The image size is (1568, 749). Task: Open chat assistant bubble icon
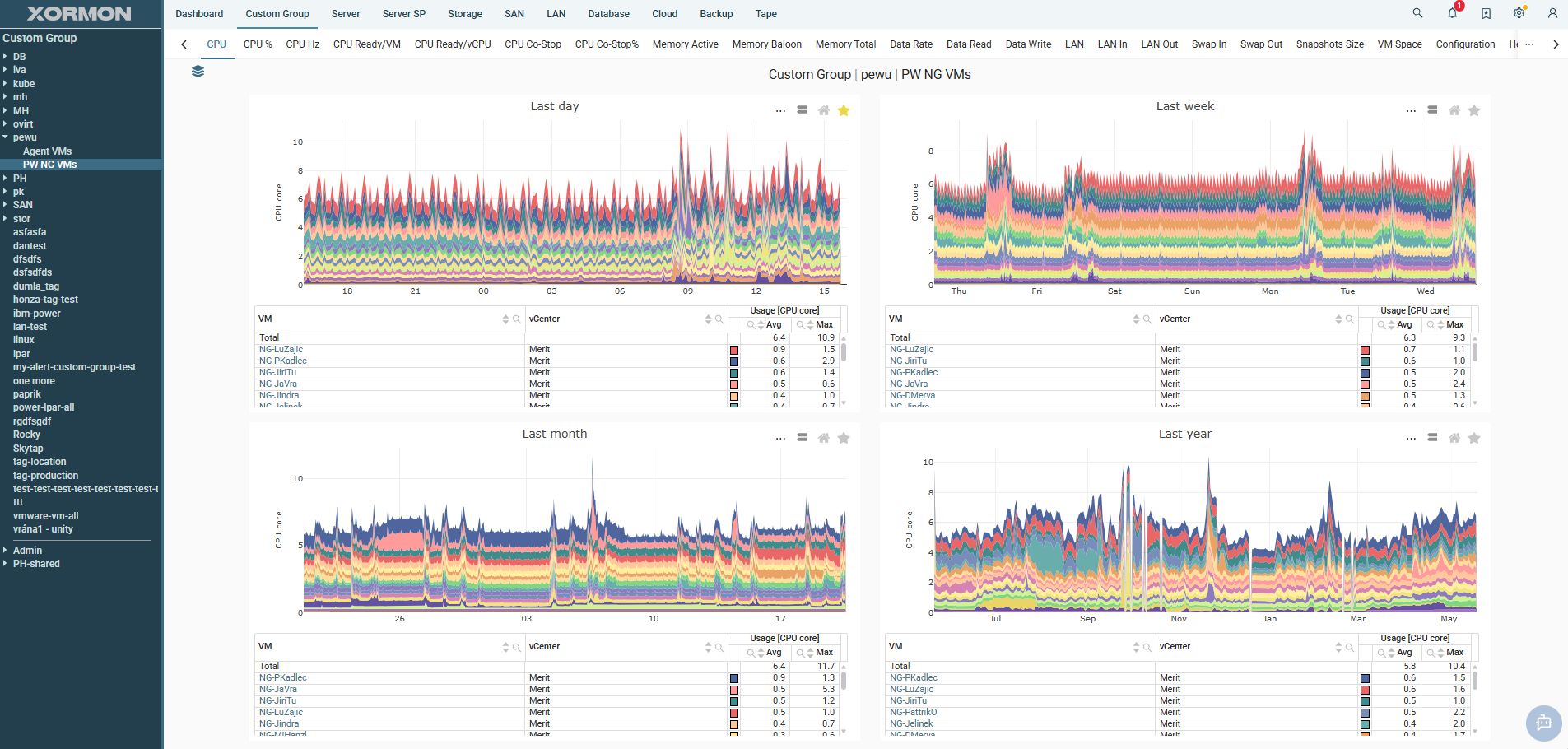pyautogui.click(x=1543, y=723)
